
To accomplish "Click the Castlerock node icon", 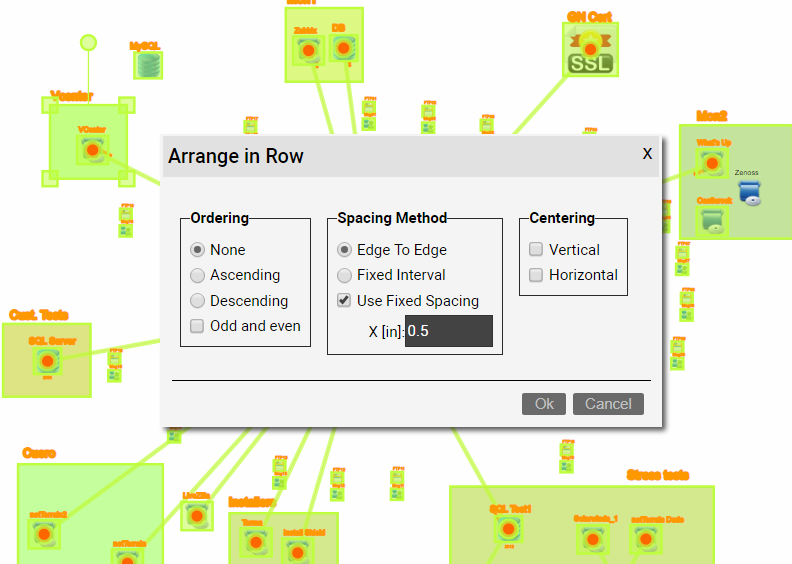I will click(713, 221).
